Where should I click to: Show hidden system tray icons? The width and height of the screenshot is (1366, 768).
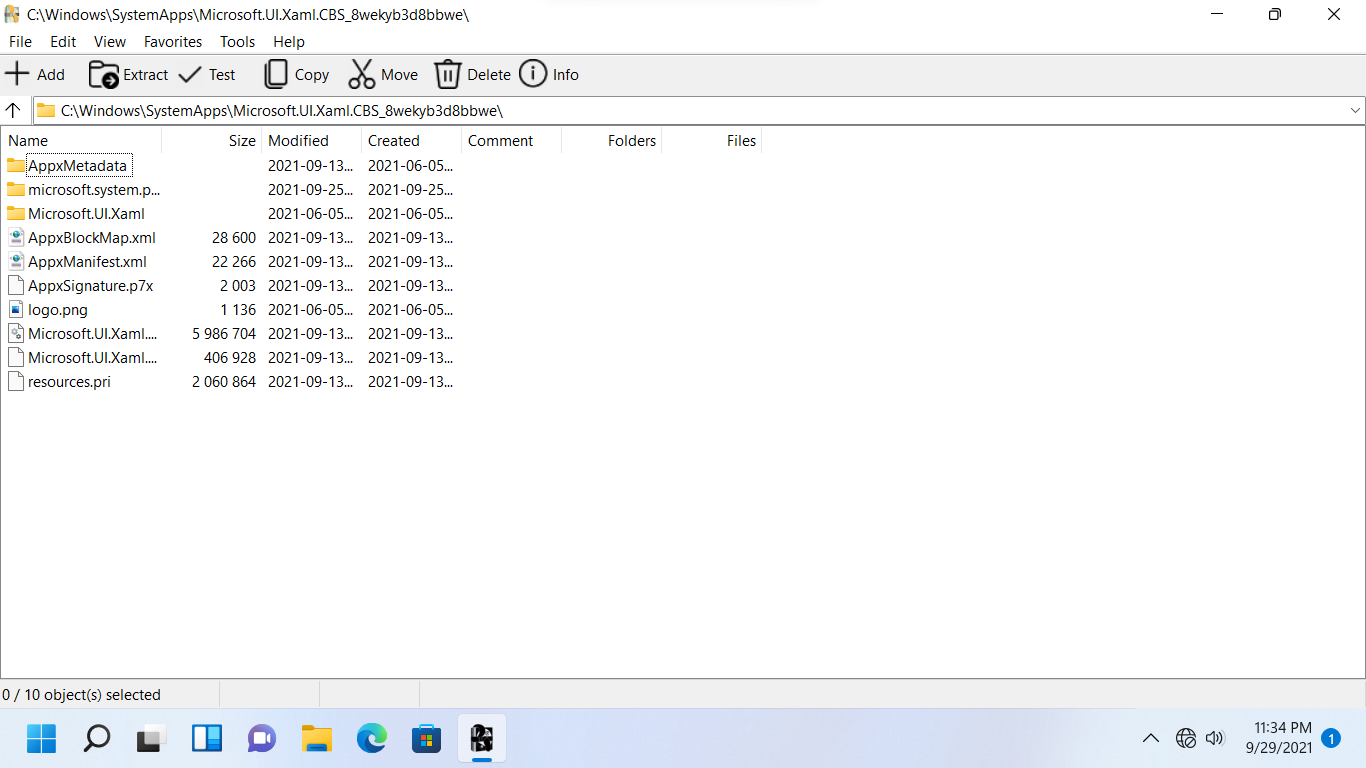[1151, 739]
